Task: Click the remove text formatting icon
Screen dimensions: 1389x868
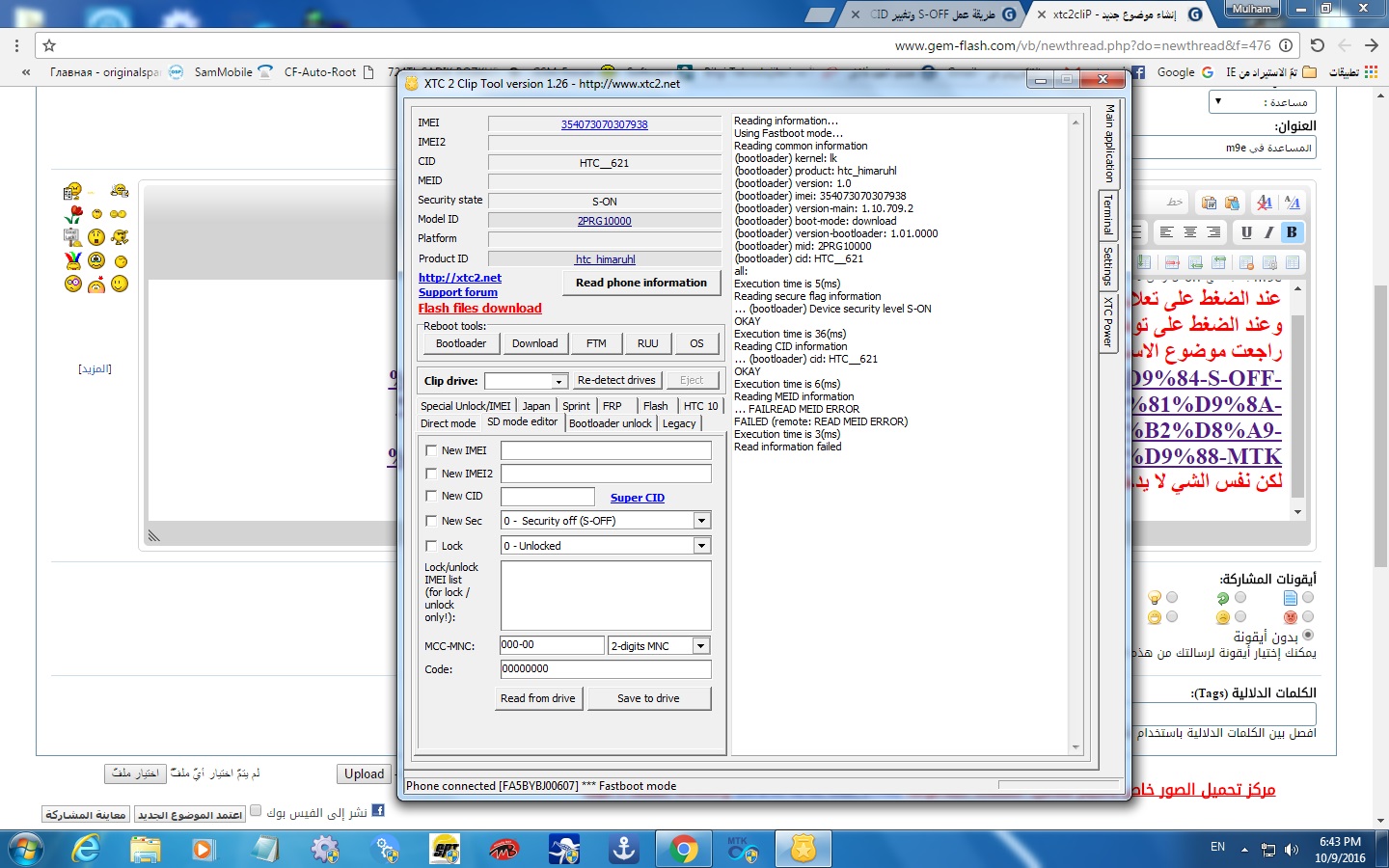Action: pyautogui.click(x=1265, y=203)
